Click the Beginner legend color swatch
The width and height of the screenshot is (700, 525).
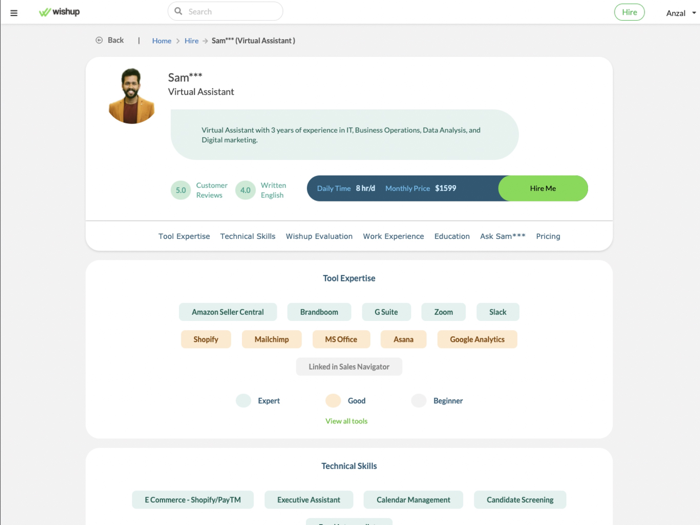point(419,400)
